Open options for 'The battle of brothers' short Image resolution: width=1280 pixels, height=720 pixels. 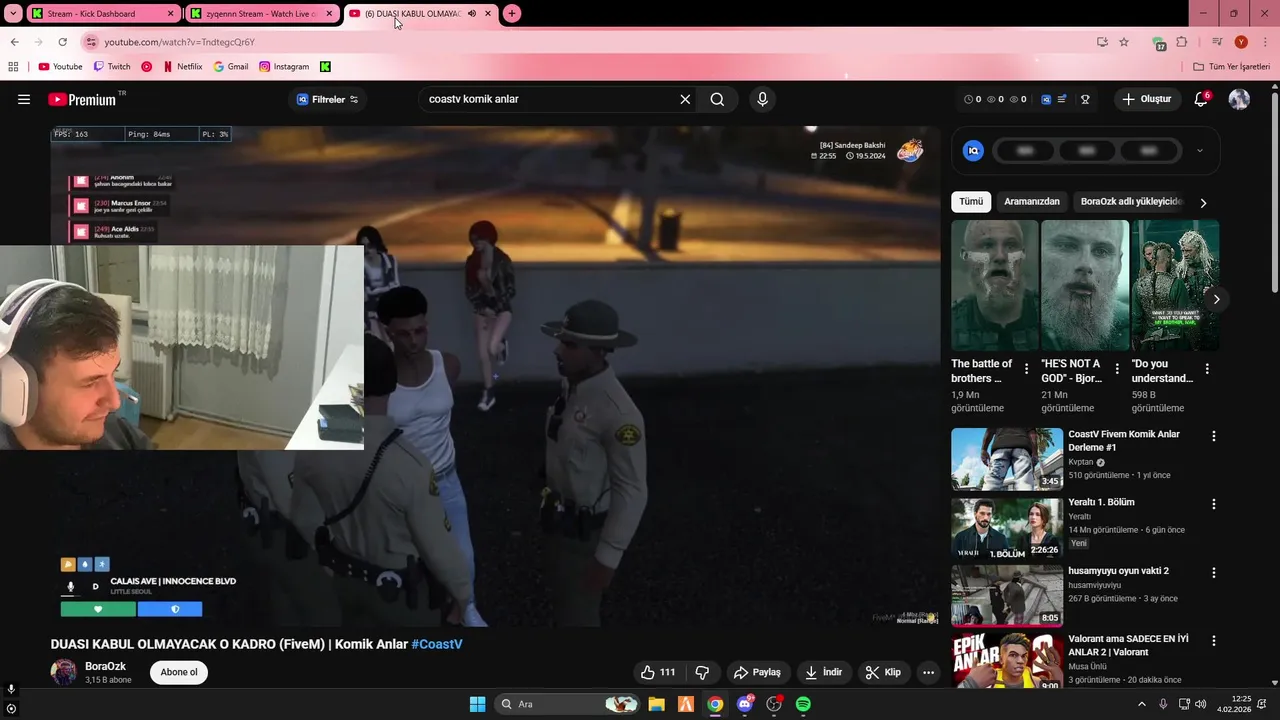coord(1026,369)
